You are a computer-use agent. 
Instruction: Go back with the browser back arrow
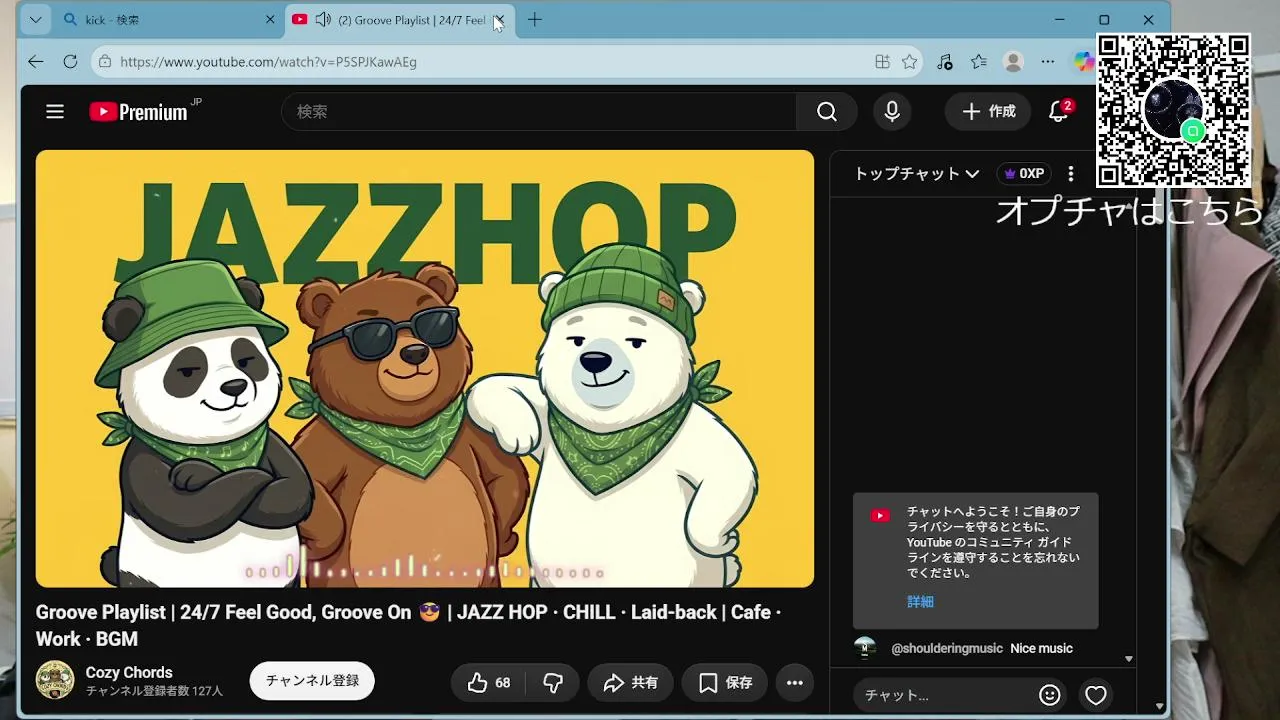point(36,62)
